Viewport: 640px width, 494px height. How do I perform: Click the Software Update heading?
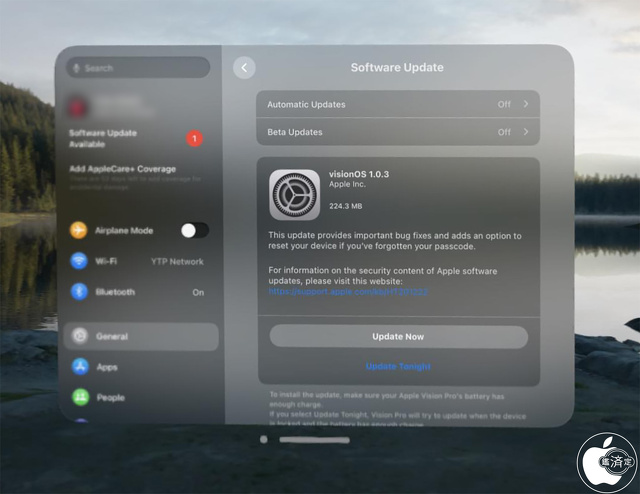pos(397,67)
